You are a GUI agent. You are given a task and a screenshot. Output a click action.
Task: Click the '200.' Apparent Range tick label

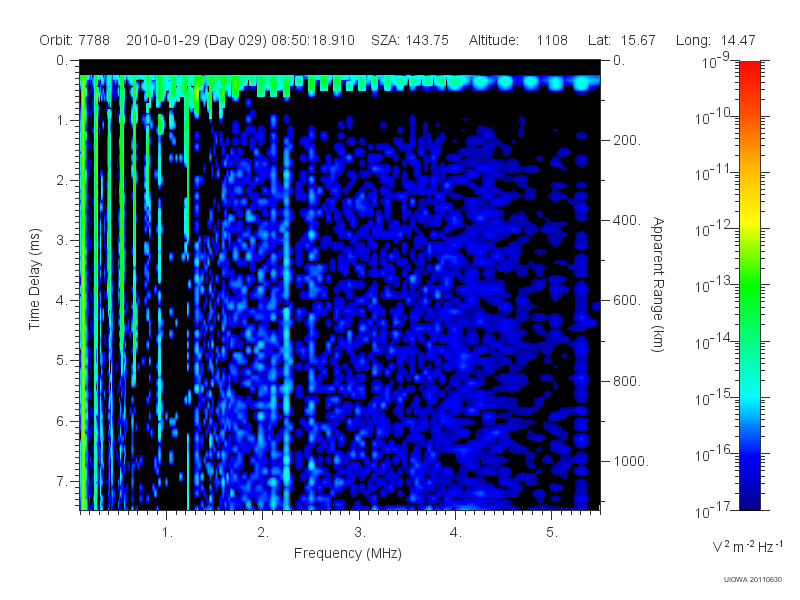point(627,140)
